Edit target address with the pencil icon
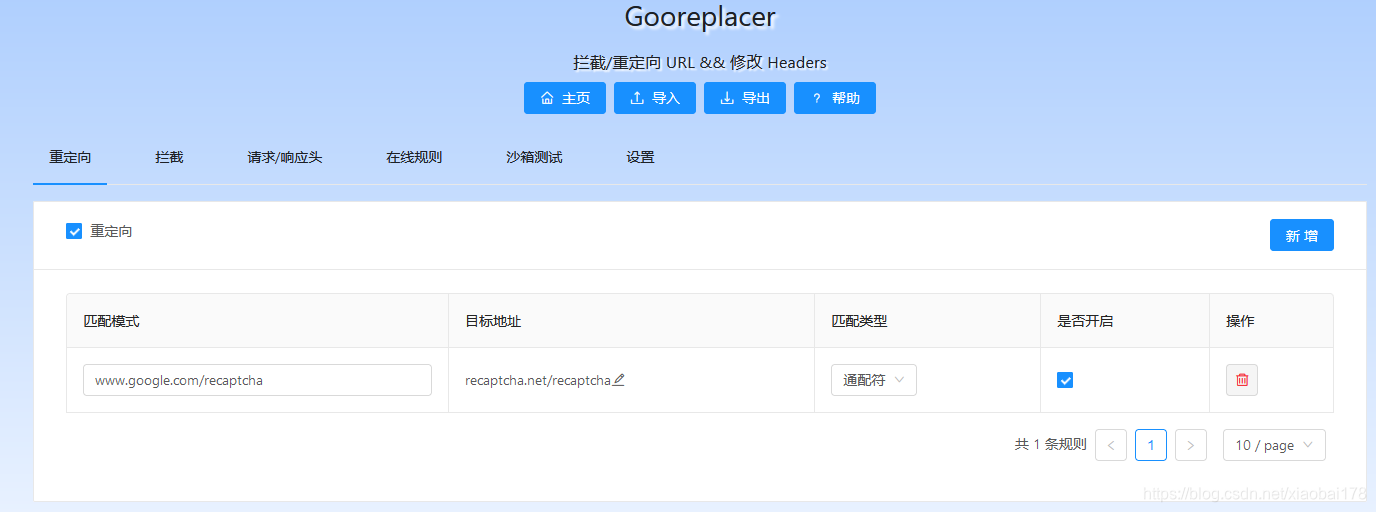1376x512 pixels. coord(619,379)
